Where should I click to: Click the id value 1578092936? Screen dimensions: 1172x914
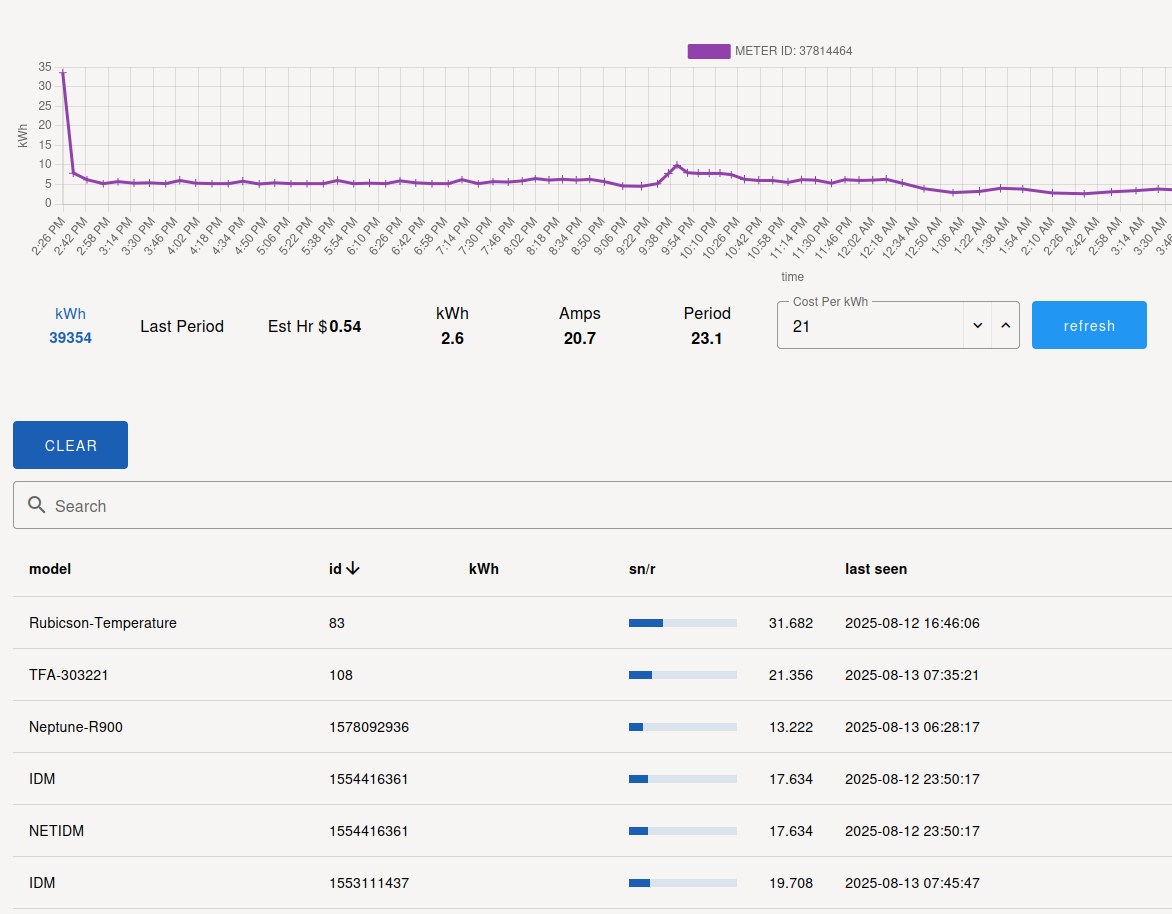(x=368, y=727)
